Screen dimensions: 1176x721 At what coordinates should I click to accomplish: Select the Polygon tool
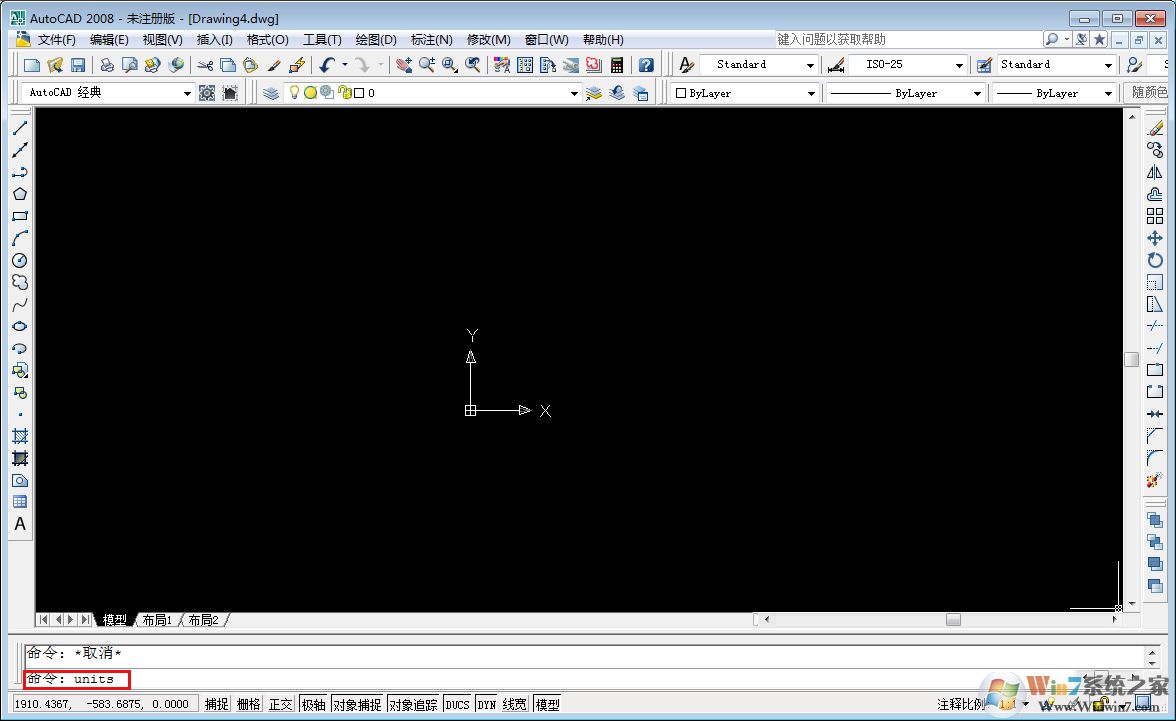coord(20,194)
